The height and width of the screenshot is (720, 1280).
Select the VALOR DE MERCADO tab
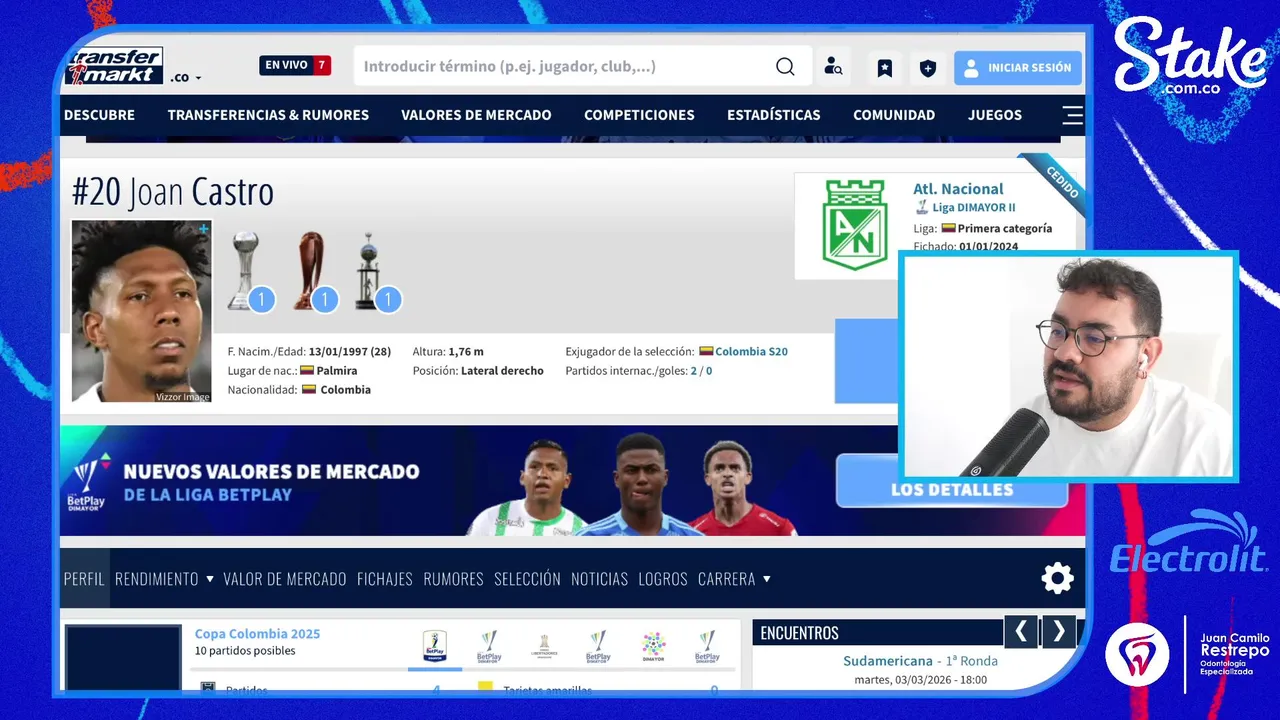point(285,579)
